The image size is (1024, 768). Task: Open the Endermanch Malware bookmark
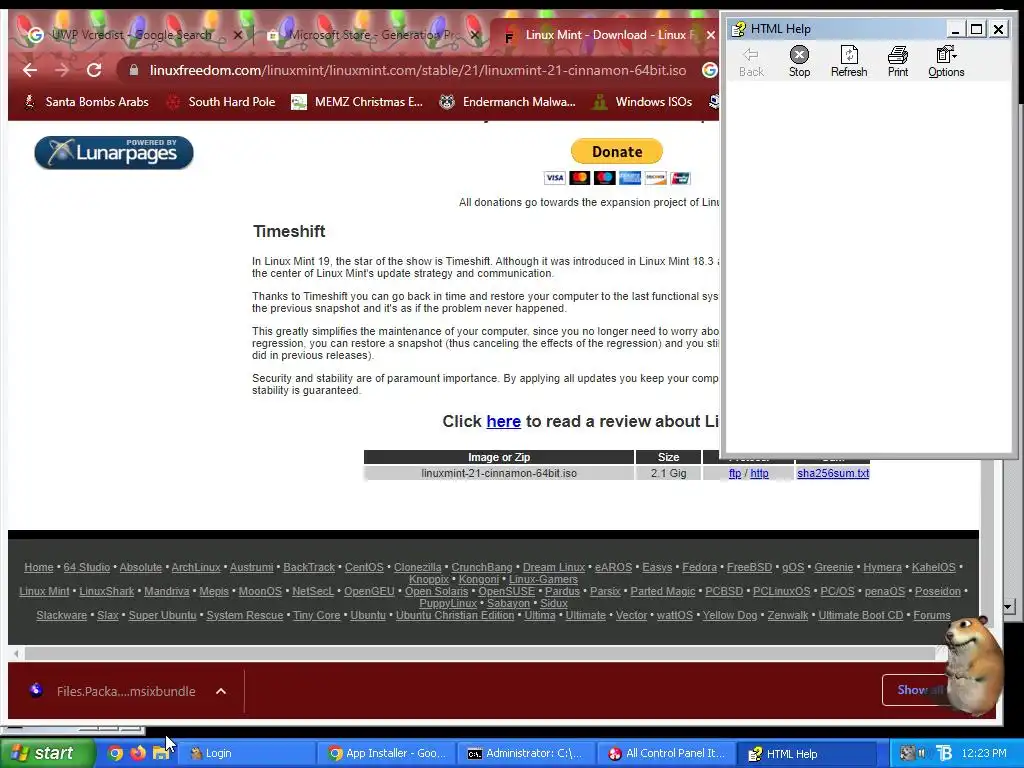pyautogui.click(x=507, y=102)
